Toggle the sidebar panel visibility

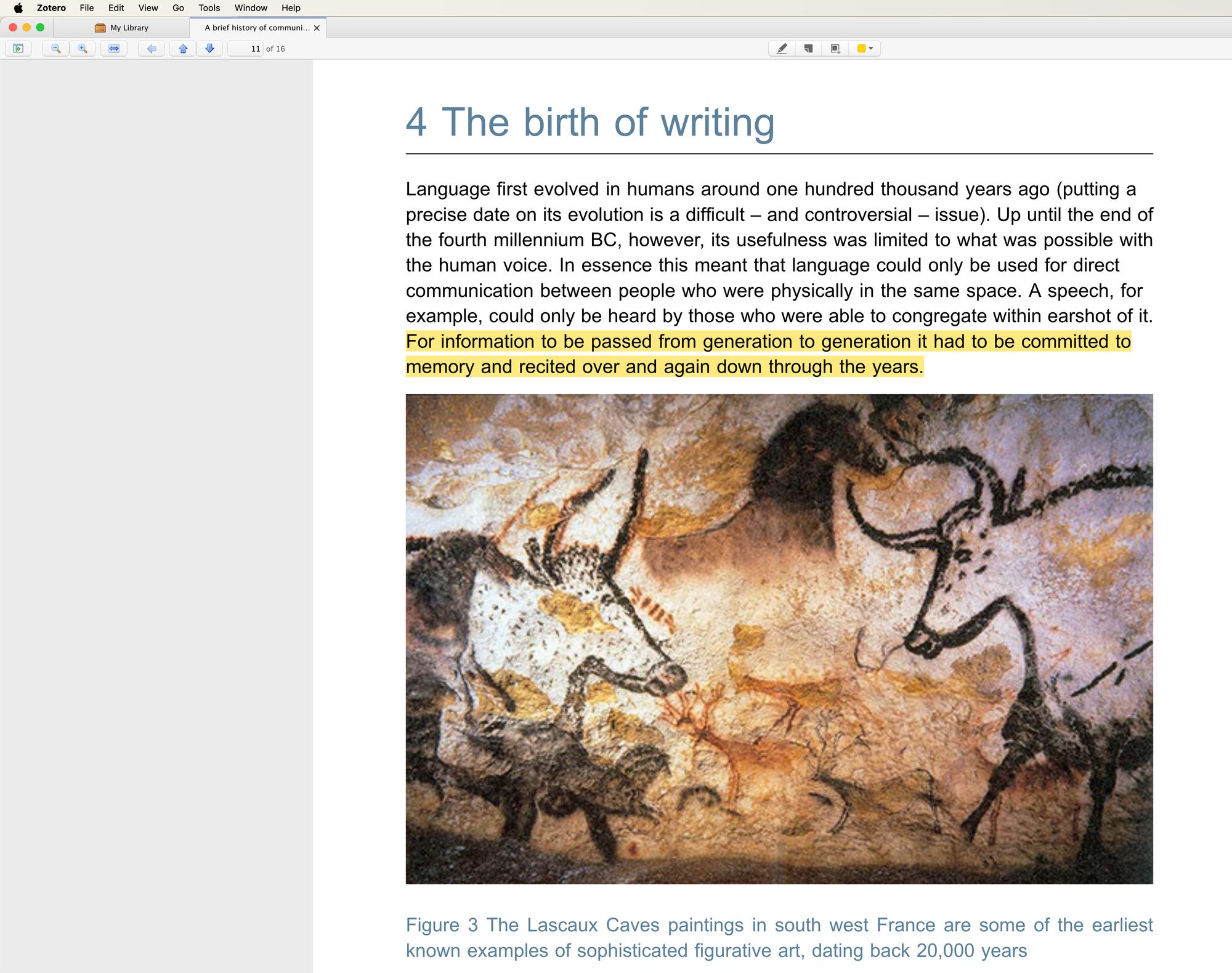19,49
